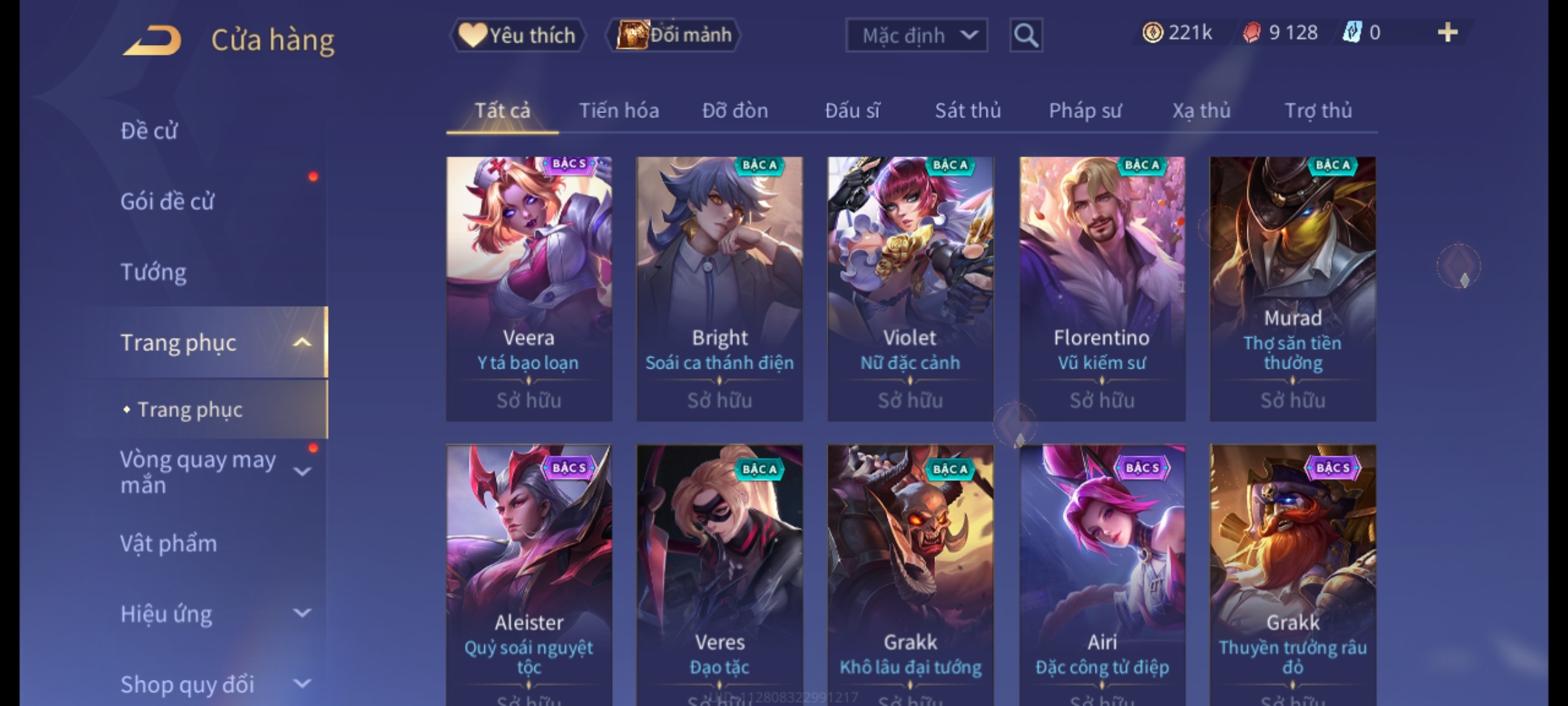Switch to the Sát thủ tab
Viewport: 1568px width, 706px height.
click(968, 110)
